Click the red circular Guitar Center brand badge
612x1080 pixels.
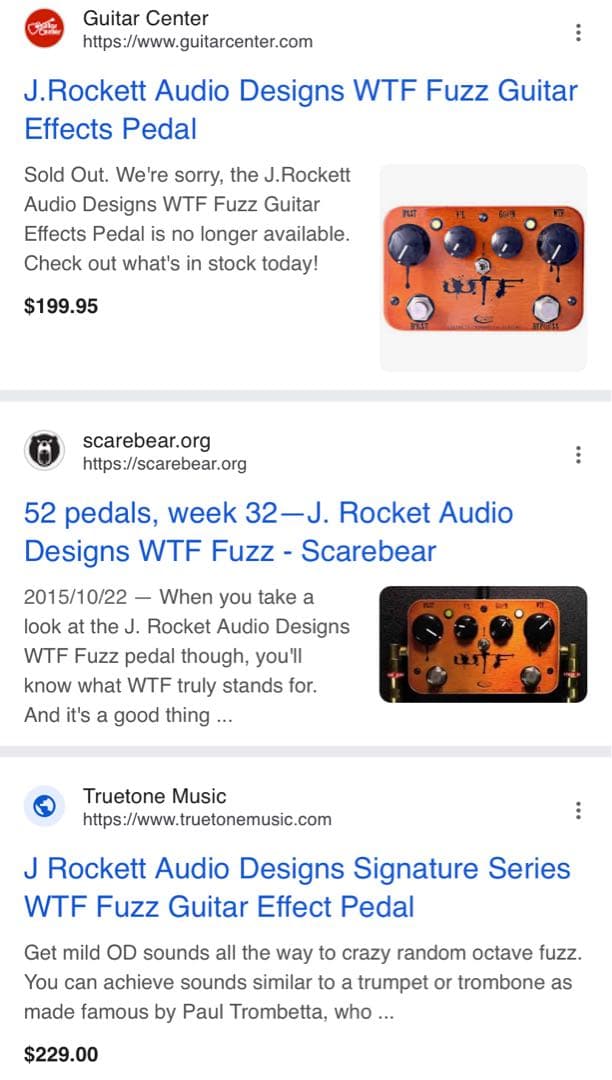click(42, 28)
